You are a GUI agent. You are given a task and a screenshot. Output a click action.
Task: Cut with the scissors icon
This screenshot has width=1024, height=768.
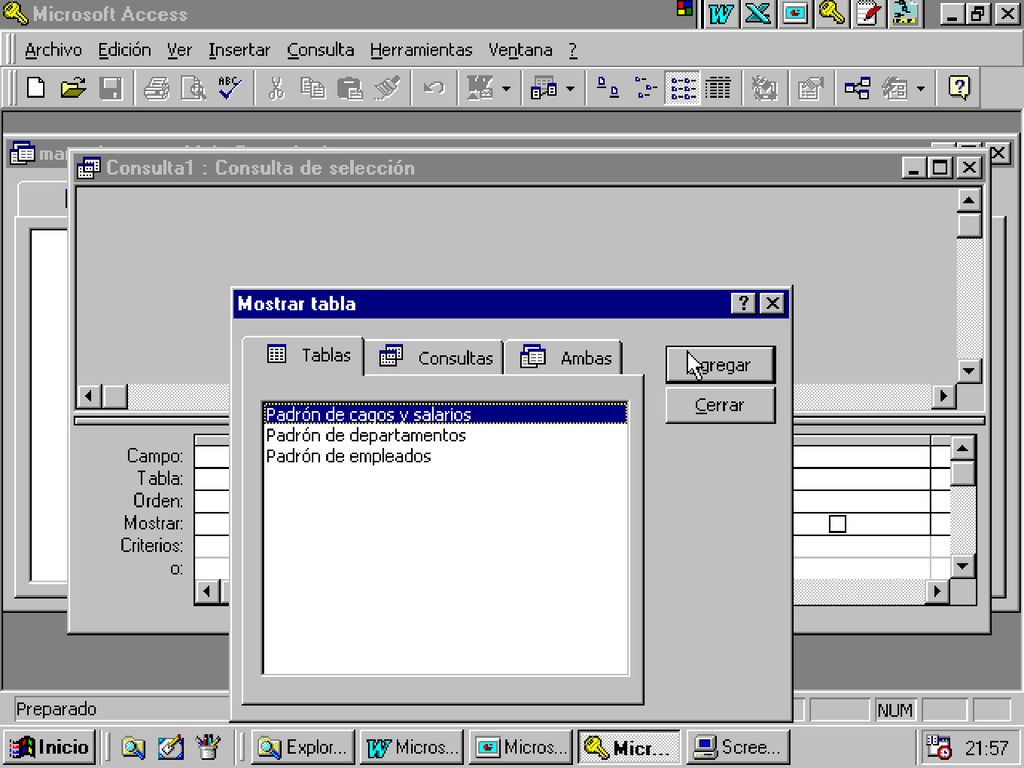(276, 88)
